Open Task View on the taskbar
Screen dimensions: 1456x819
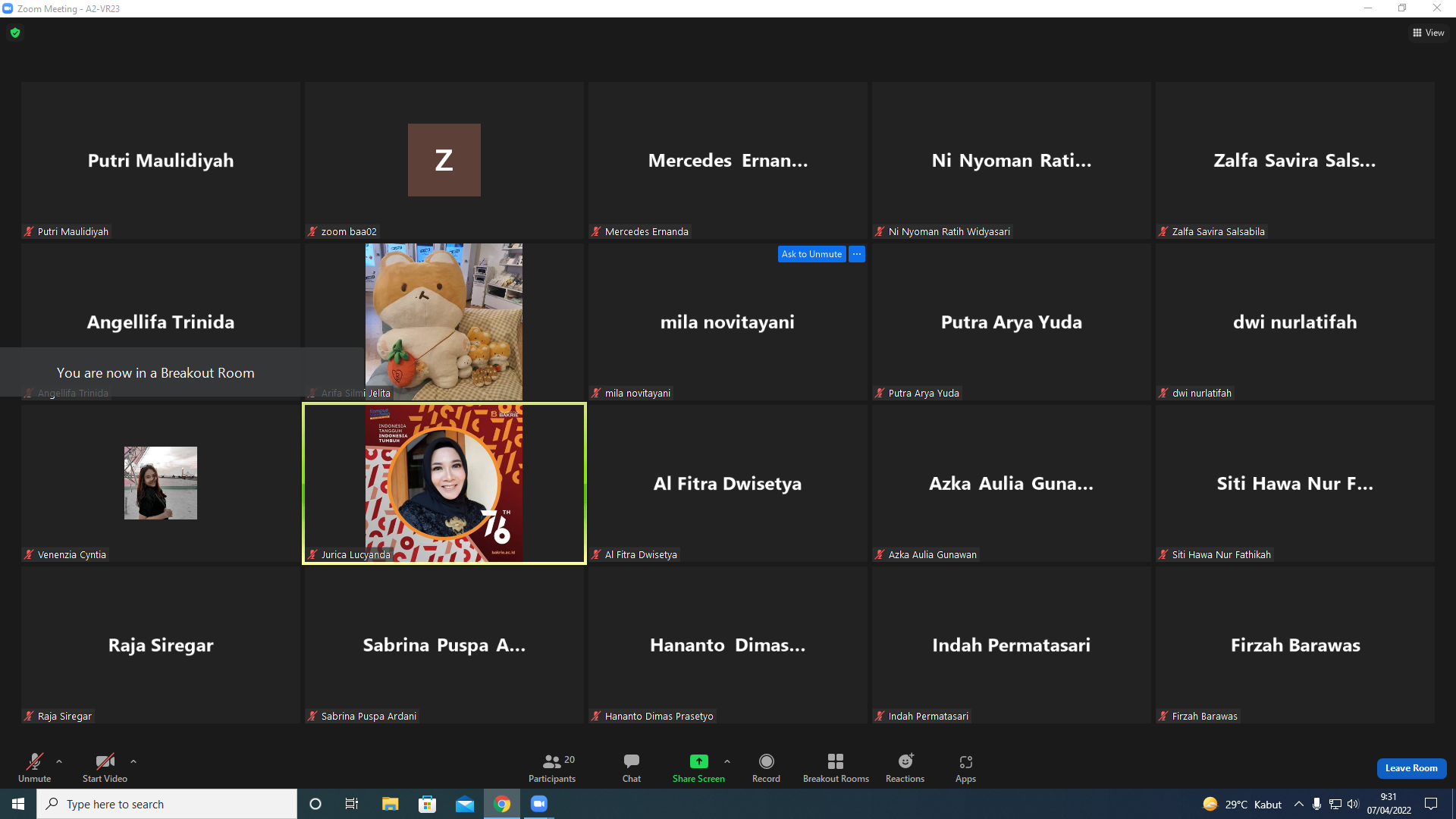pos(352,804)
